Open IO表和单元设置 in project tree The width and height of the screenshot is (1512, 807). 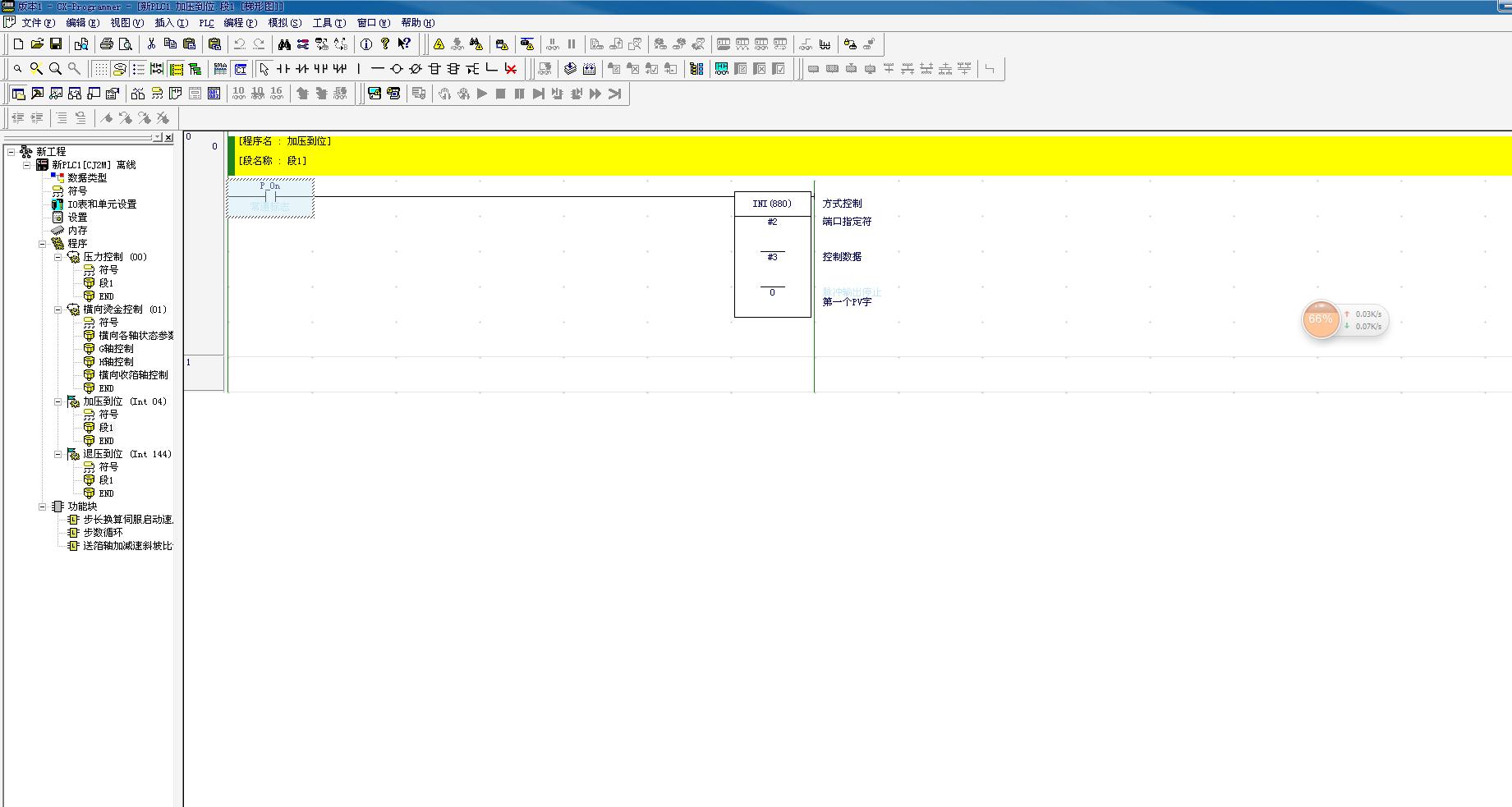tap(102, 204)
